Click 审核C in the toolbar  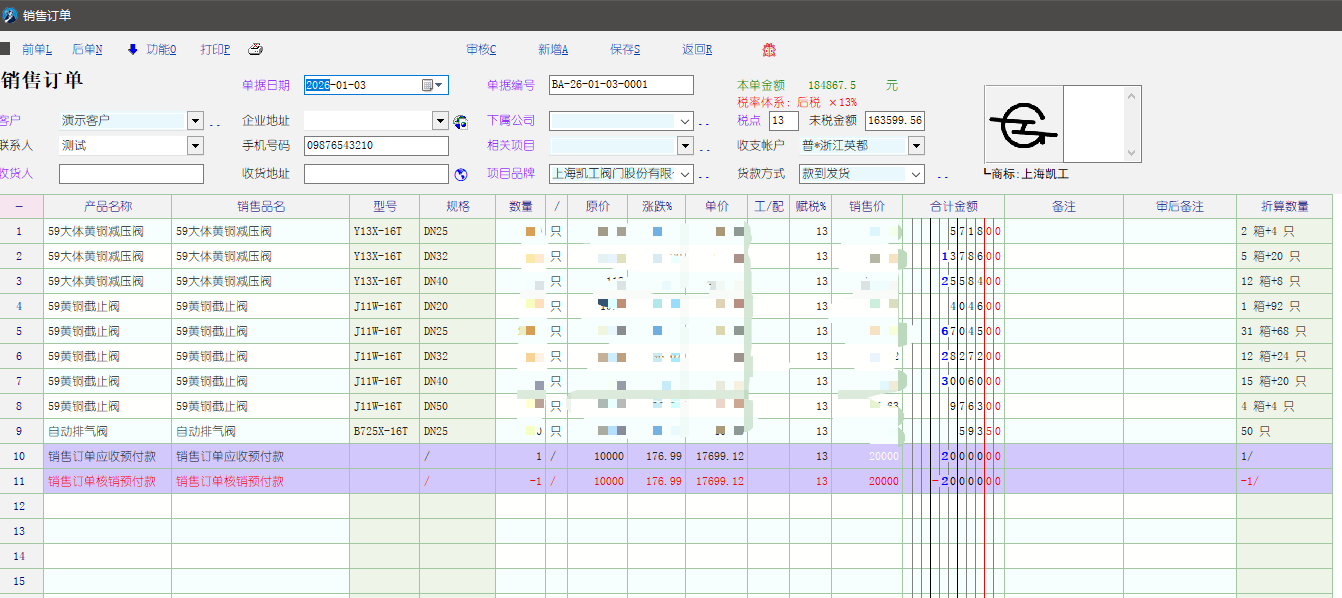coord(481,49)
